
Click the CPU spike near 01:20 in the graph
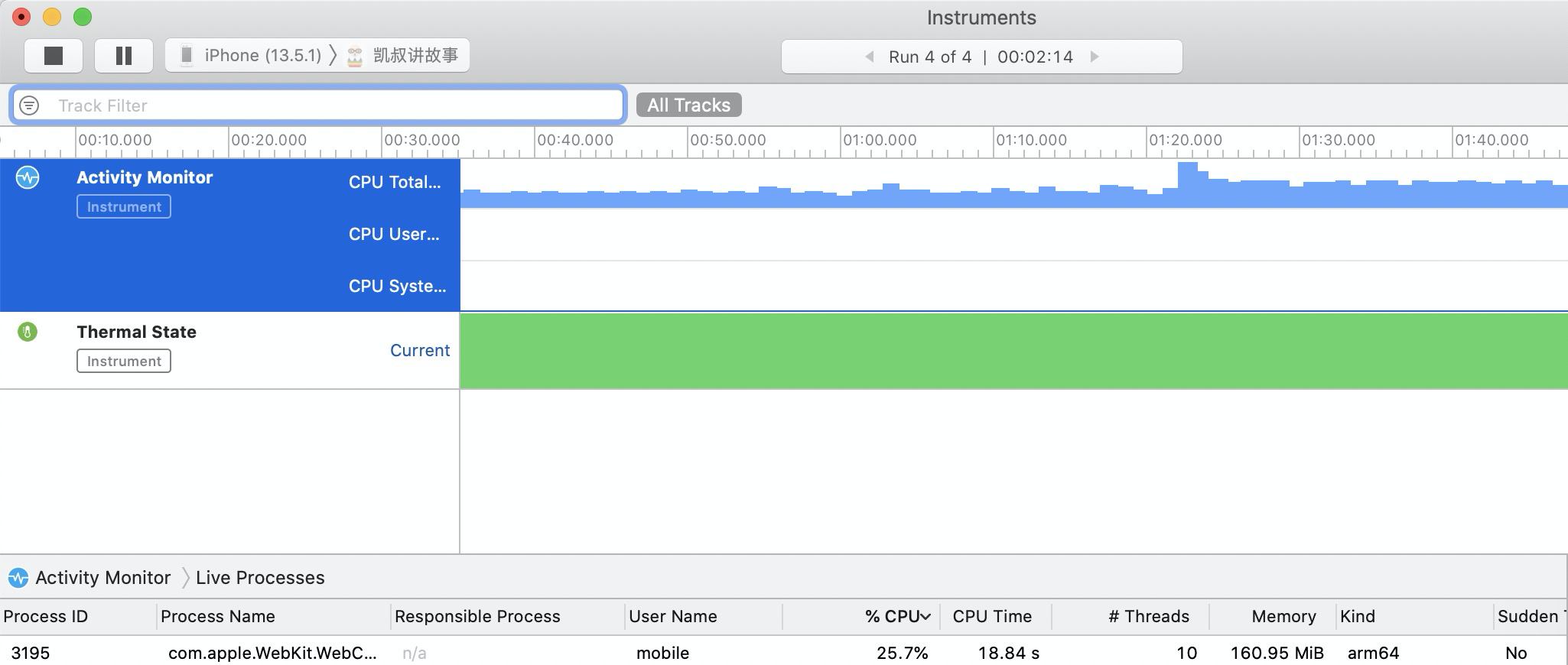coord(1187,183)
